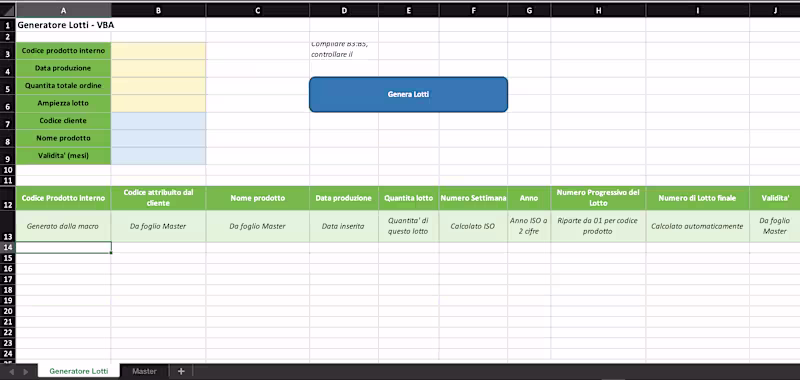Select column E header

(409, 10)
